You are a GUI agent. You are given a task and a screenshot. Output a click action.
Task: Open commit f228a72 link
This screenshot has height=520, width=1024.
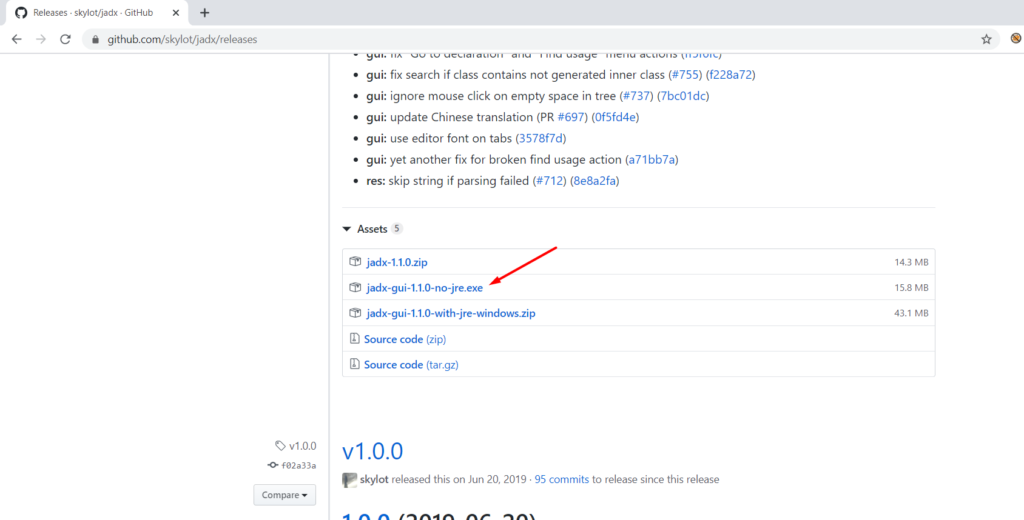tap(730, 74)
